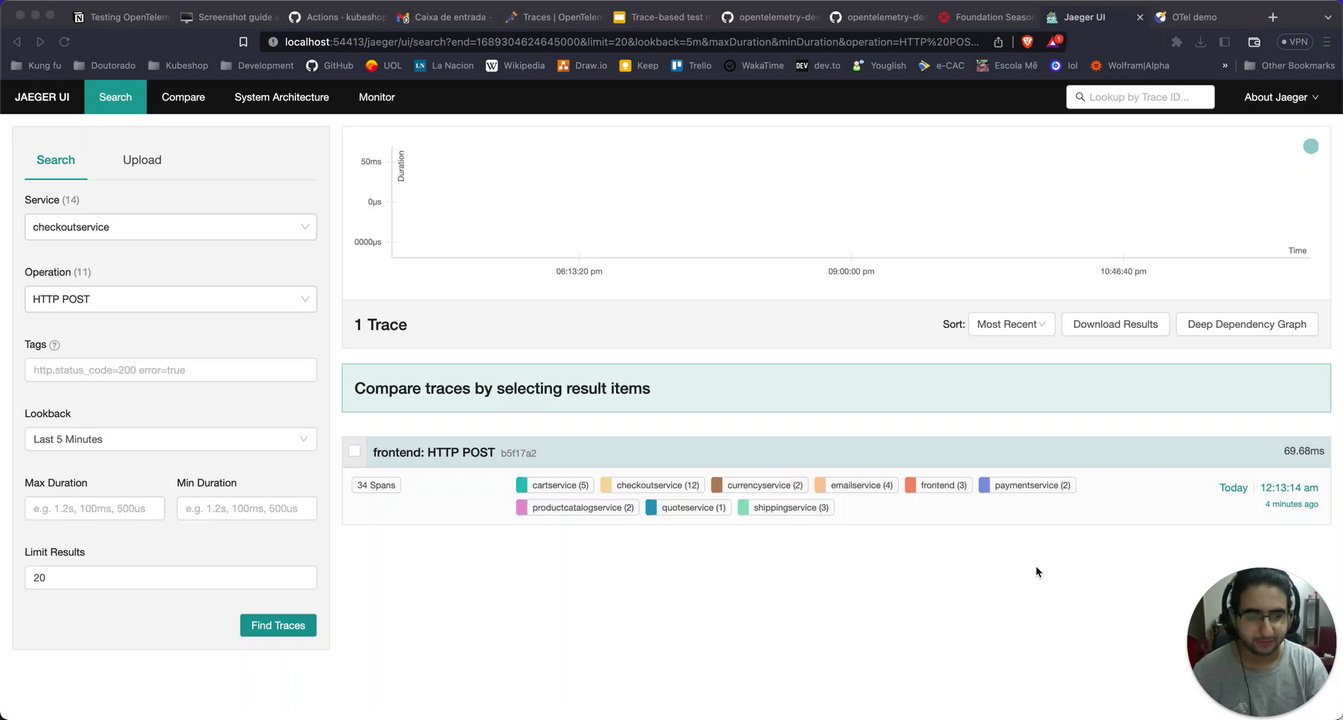Click the share icon in the address bar
Viewport: 1343px width, 720px height.
pyautogui.click(x=998, y=42)
